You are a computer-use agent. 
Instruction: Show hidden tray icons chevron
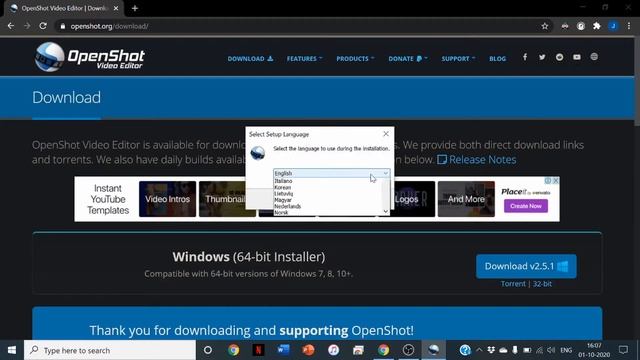479,350
